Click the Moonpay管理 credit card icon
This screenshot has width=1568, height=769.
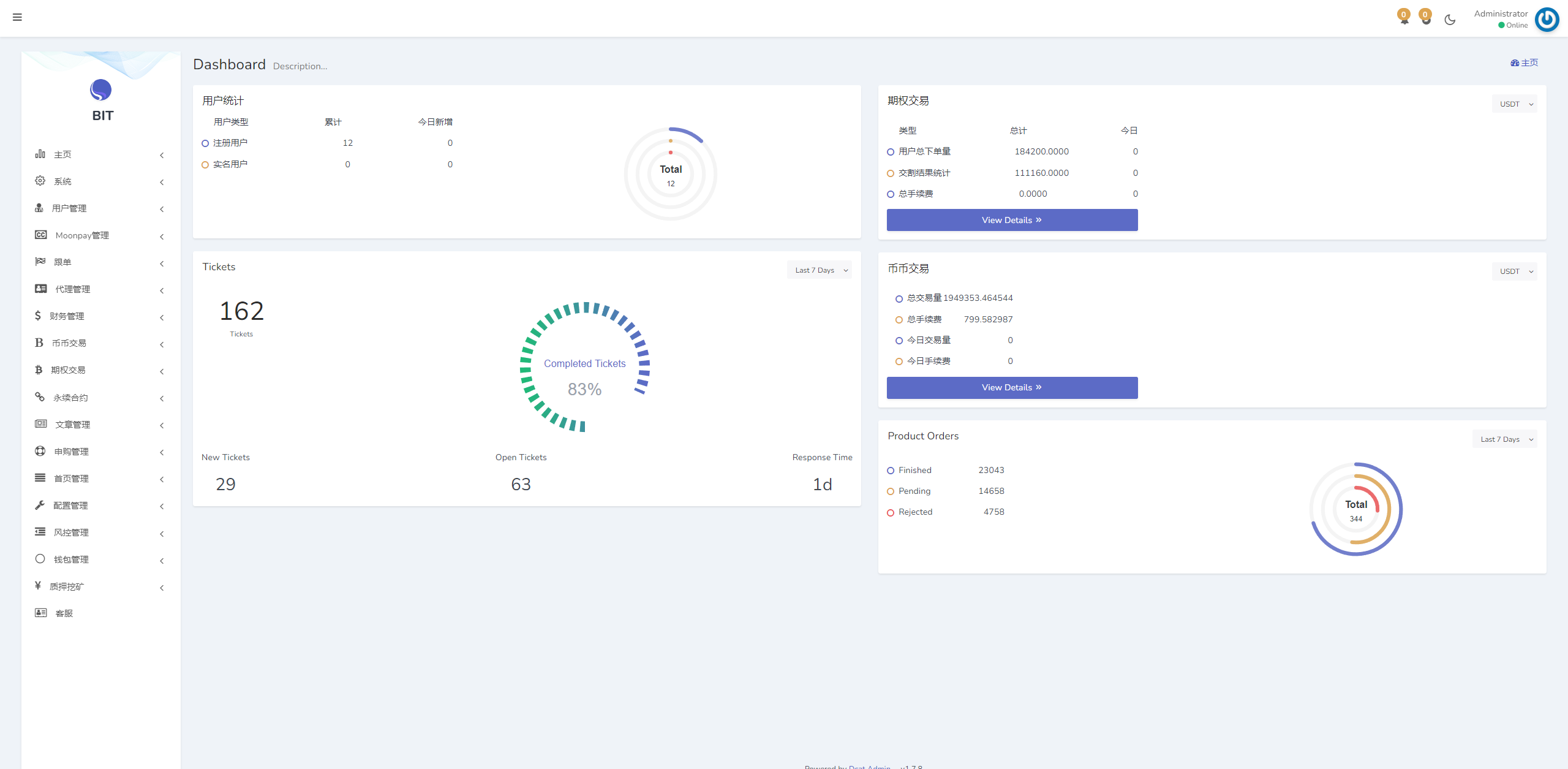pyautogui.click(x=41, y=235)
